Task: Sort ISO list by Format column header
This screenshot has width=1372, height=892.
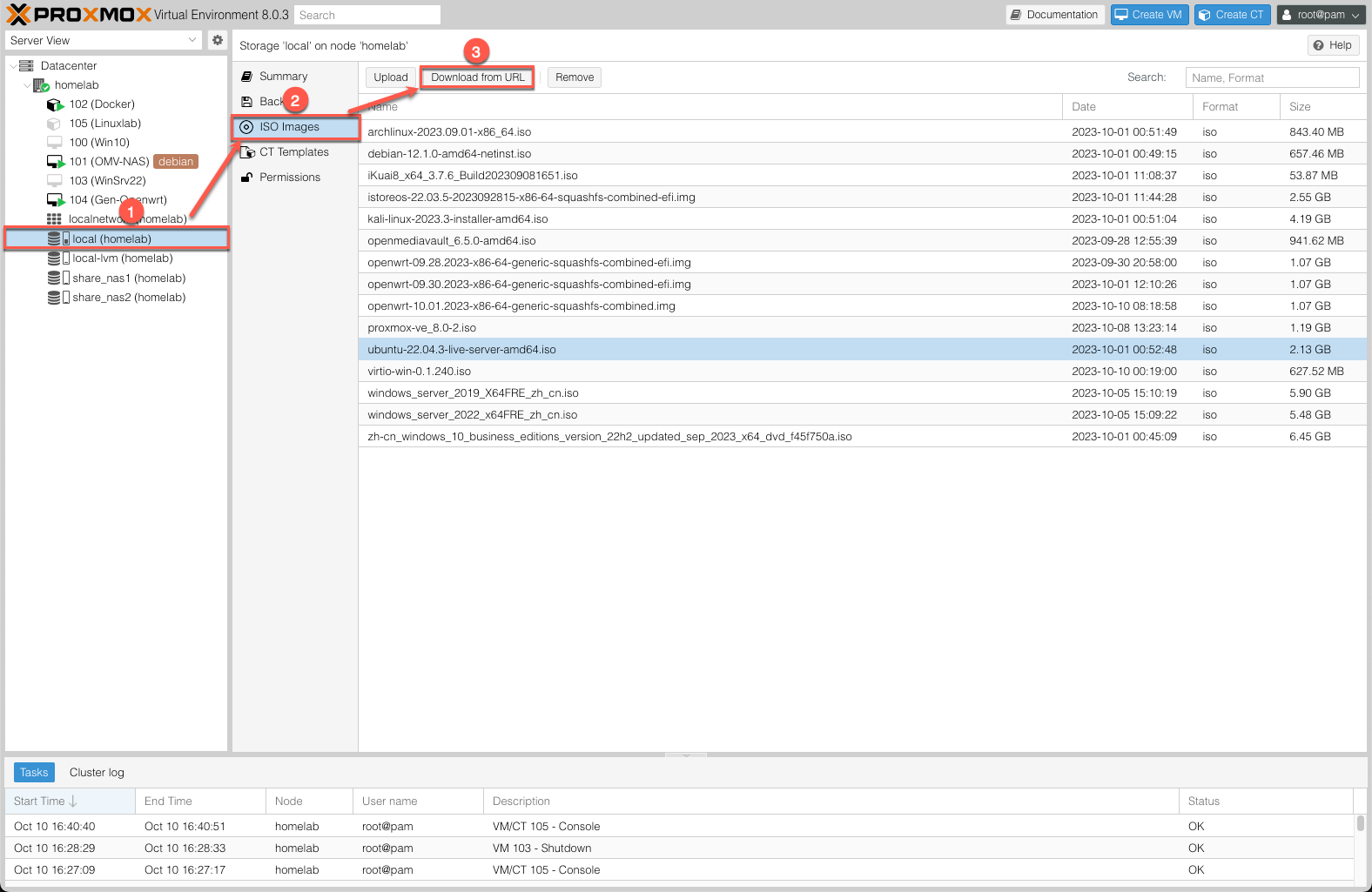Action: [x=1235, y=107]
